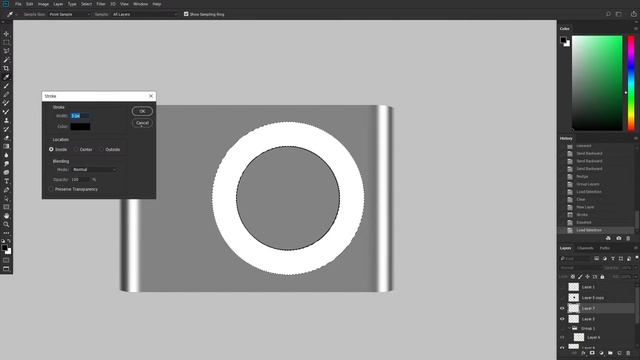640x360 pixels.
Task: Select the Horizontal Type tool
Action: tap(6, 181)
